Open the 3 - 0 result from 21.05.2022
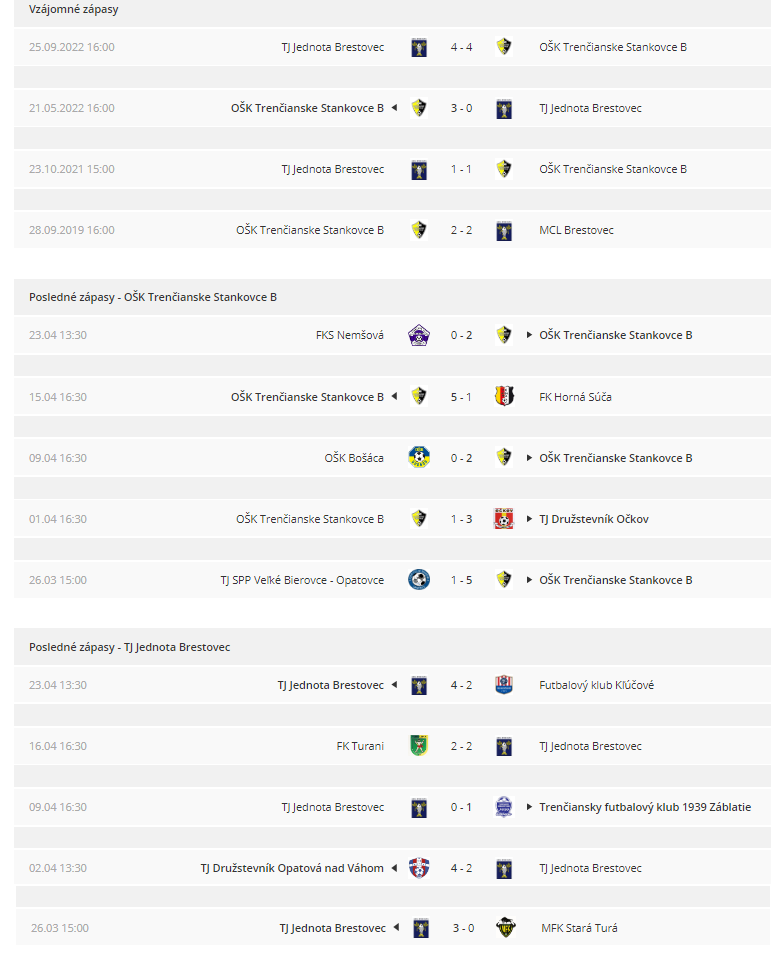This screenshot has height=975, width=782. (x=461, y=108)
